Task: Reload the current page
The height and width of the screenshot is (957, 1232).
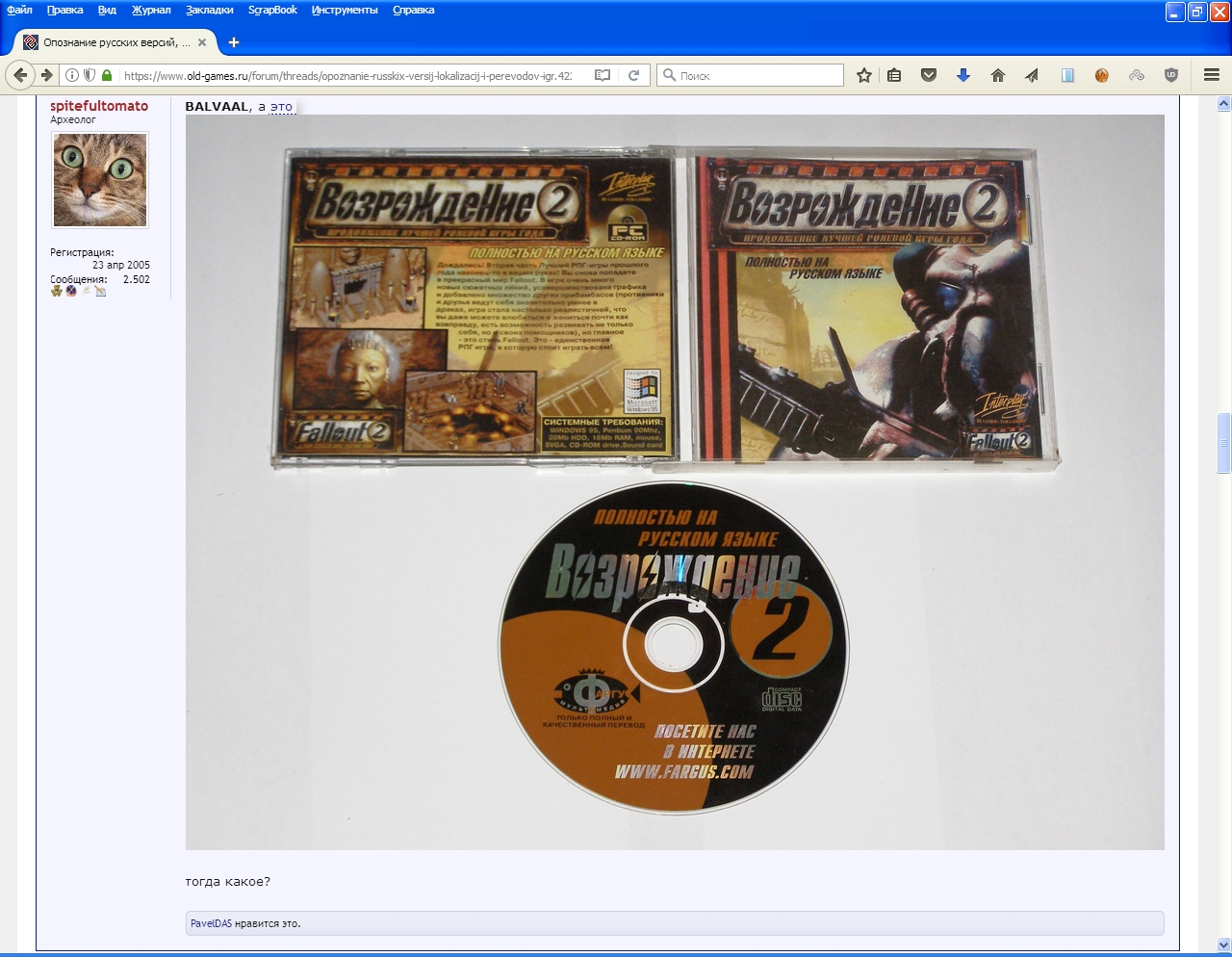Action: pos(633,75)
